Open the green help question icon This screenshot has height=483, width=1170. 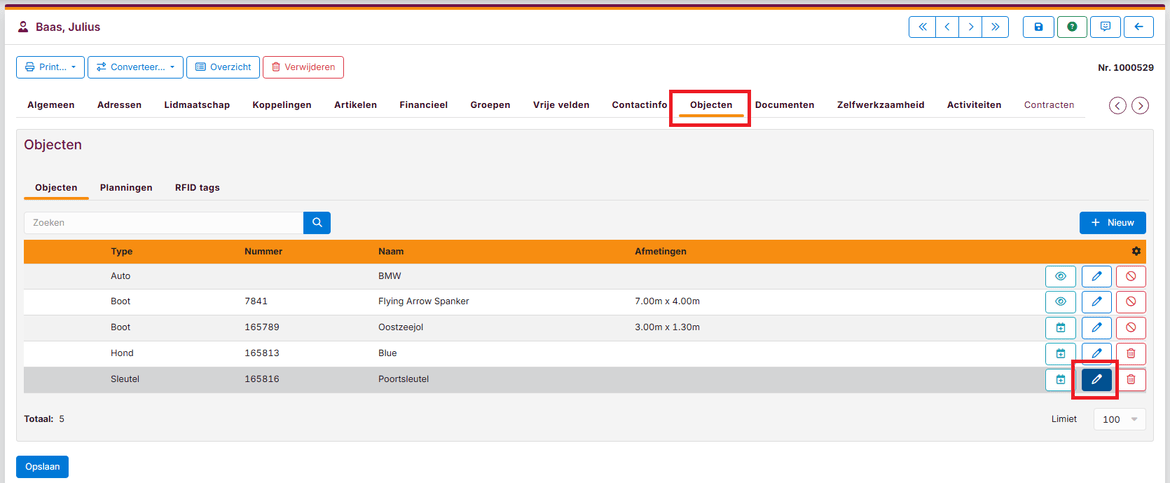click(x=1072, y=27)
